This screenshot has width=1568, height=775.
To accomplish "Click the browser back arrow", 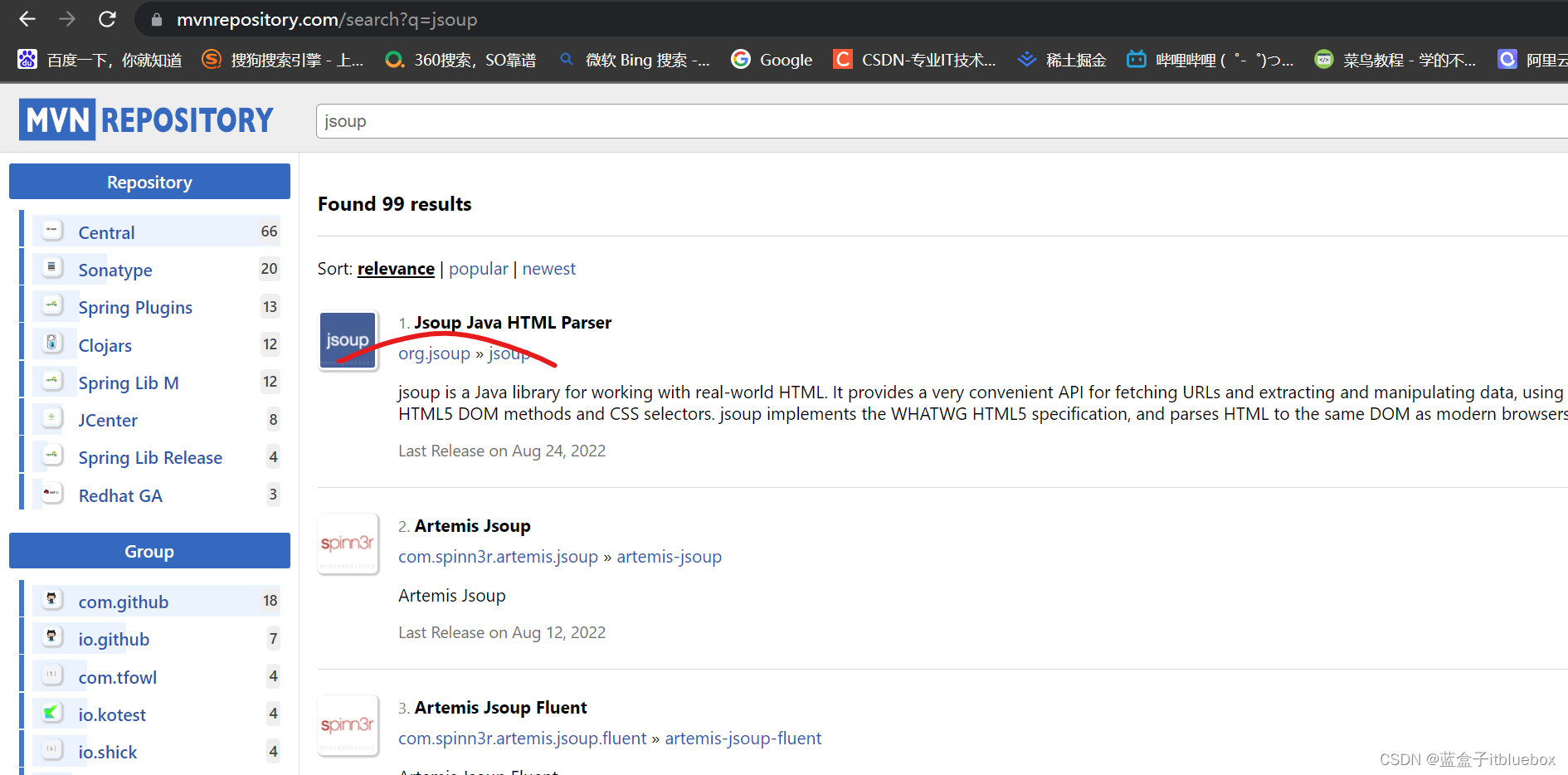I will click(x=27, y=19).
